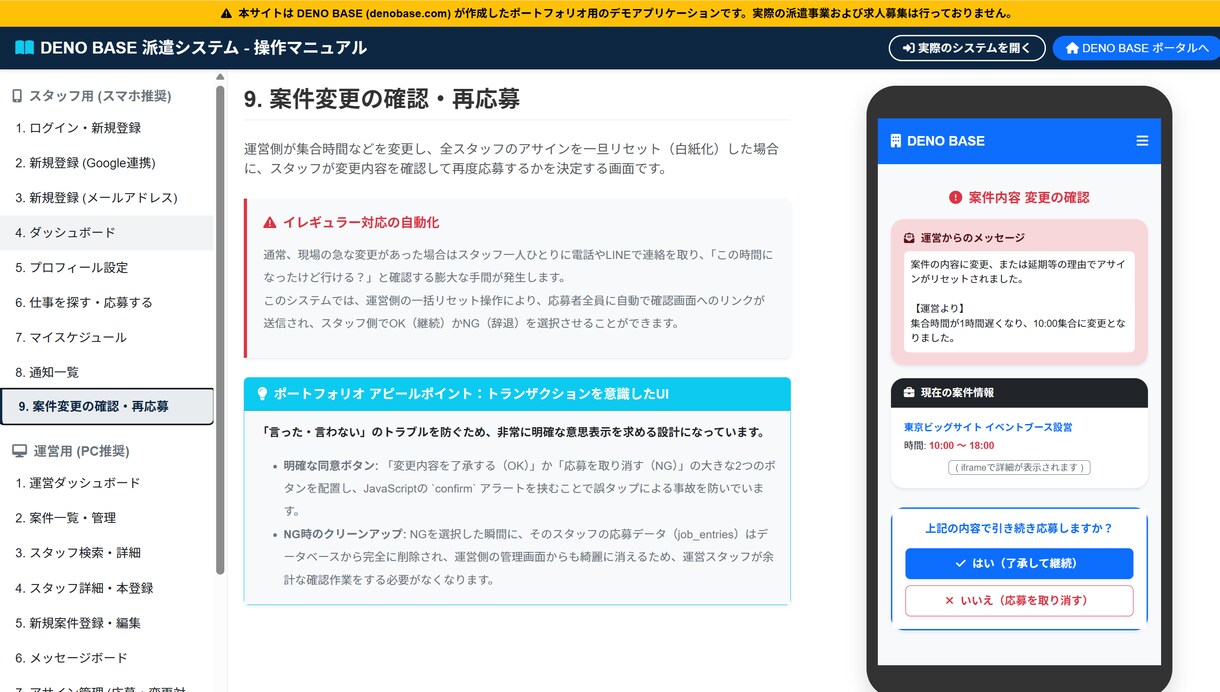Cancel with いいえ（応募を取り消す）button
1220x692 pixels.
coord(1019,601)
